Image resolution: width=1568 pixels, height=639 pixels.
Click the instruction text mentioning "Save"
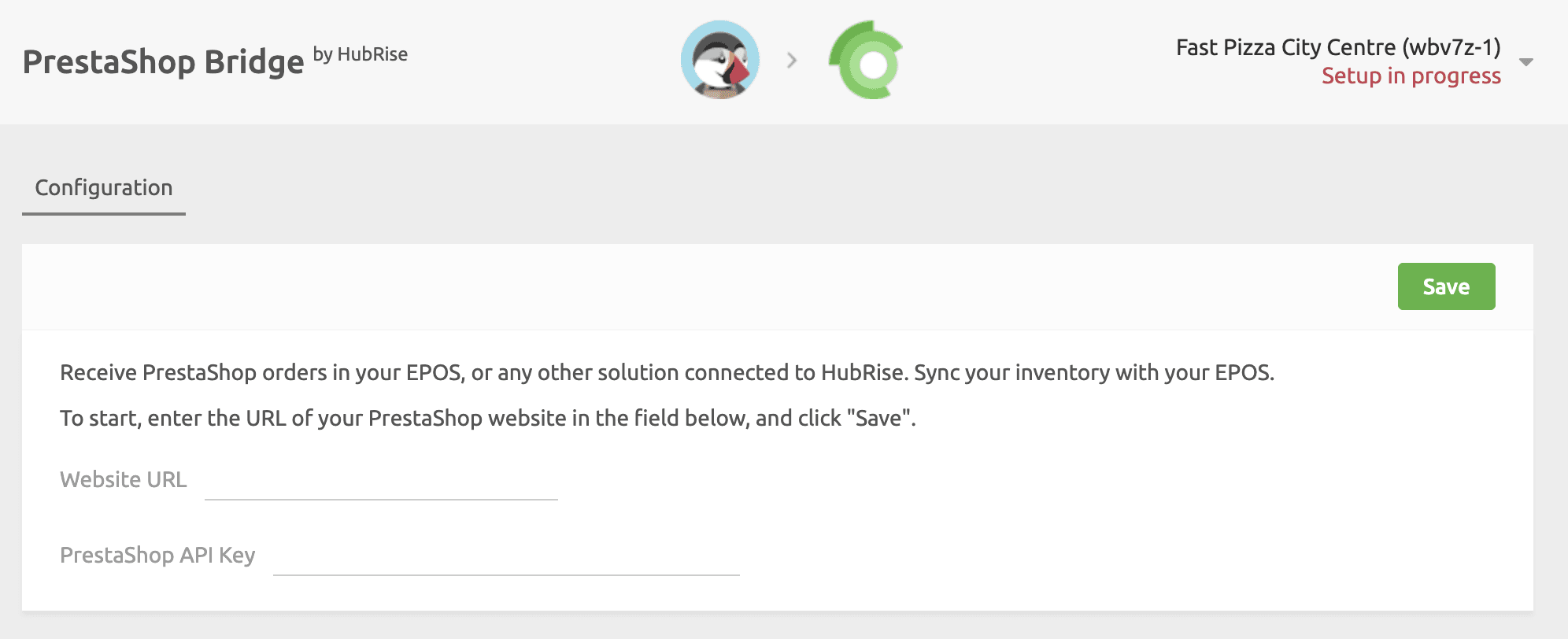486,419
